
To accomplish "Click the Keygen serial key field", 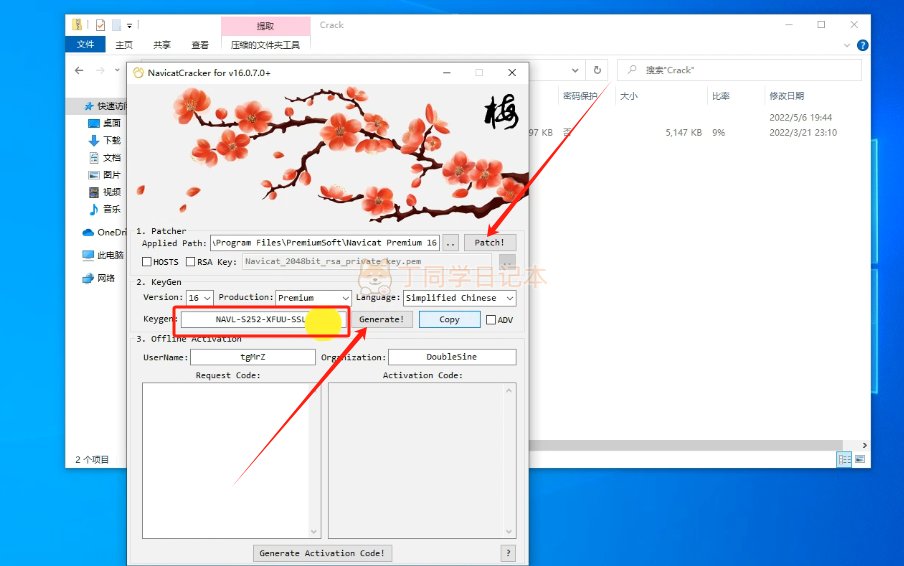I will 264,319.
